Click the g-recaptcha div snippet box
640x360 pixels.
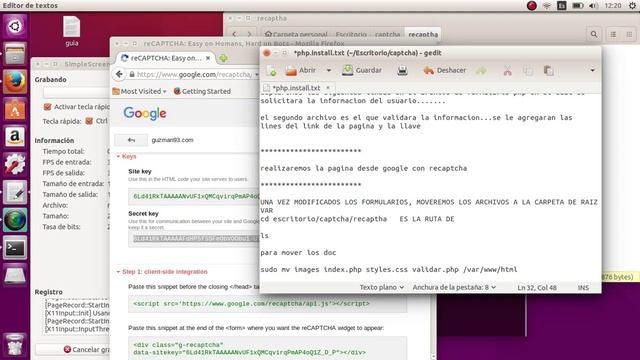[x=267, y=348]
